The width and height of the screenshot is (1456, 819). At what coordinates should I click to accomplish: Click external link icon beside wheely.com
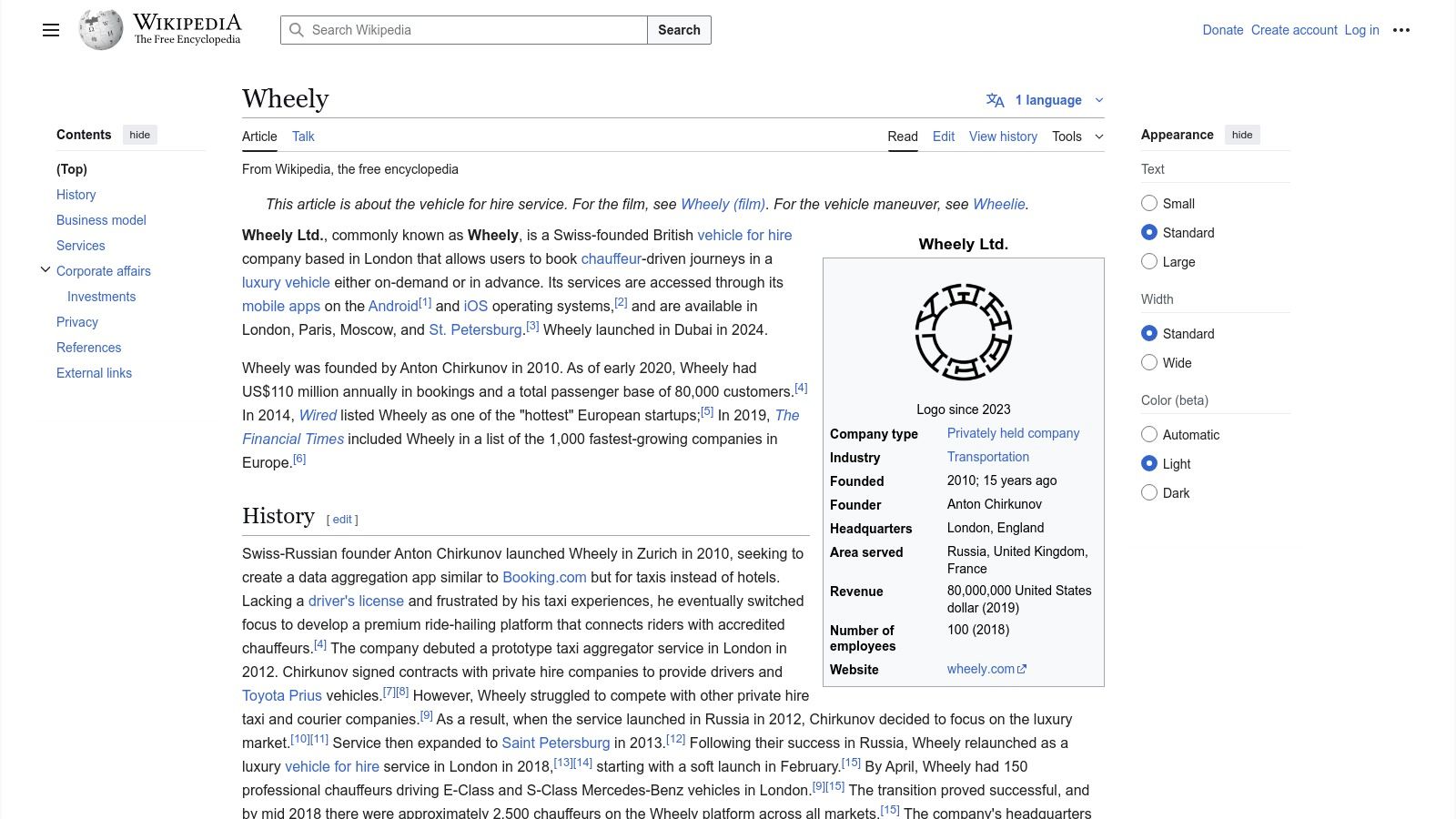[1022, 670]
